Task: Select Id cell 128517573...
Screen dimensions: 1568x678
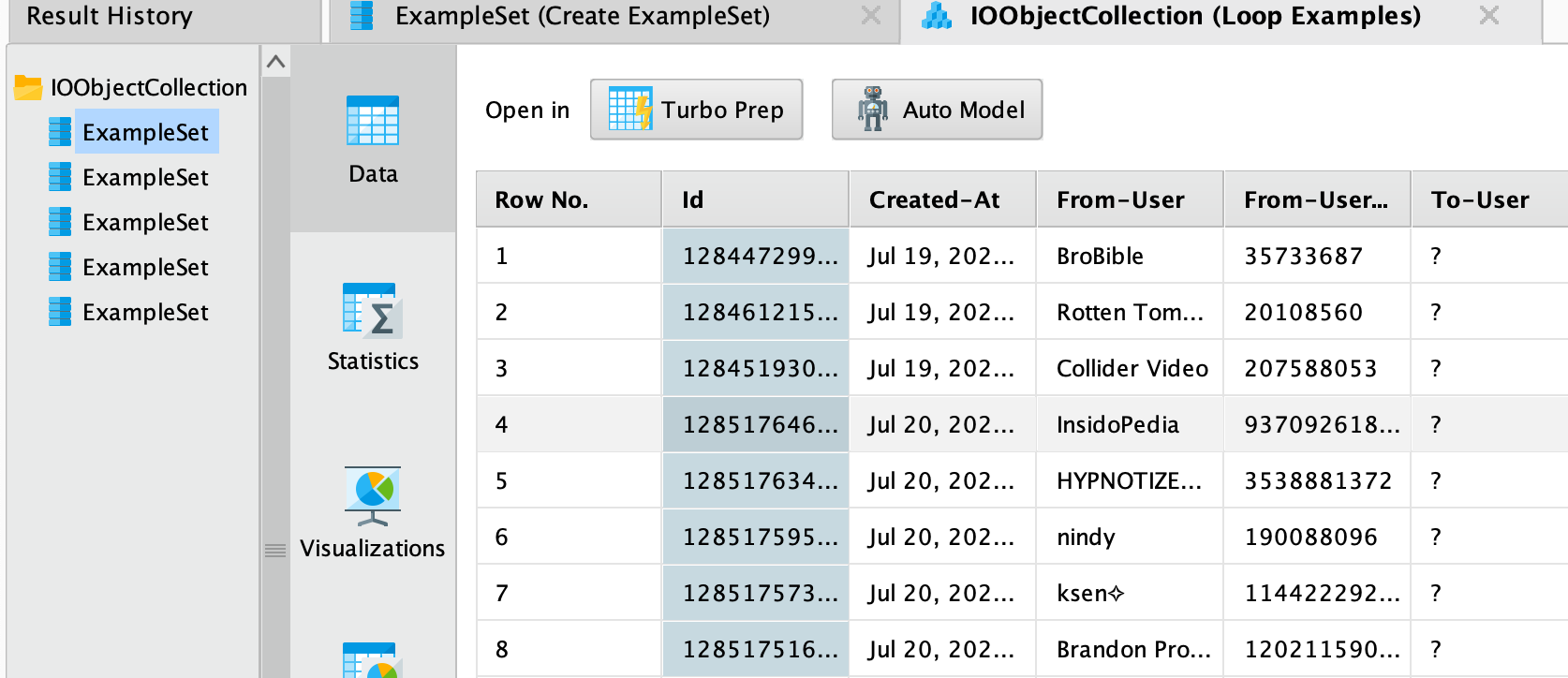Action: pos(756,593)
